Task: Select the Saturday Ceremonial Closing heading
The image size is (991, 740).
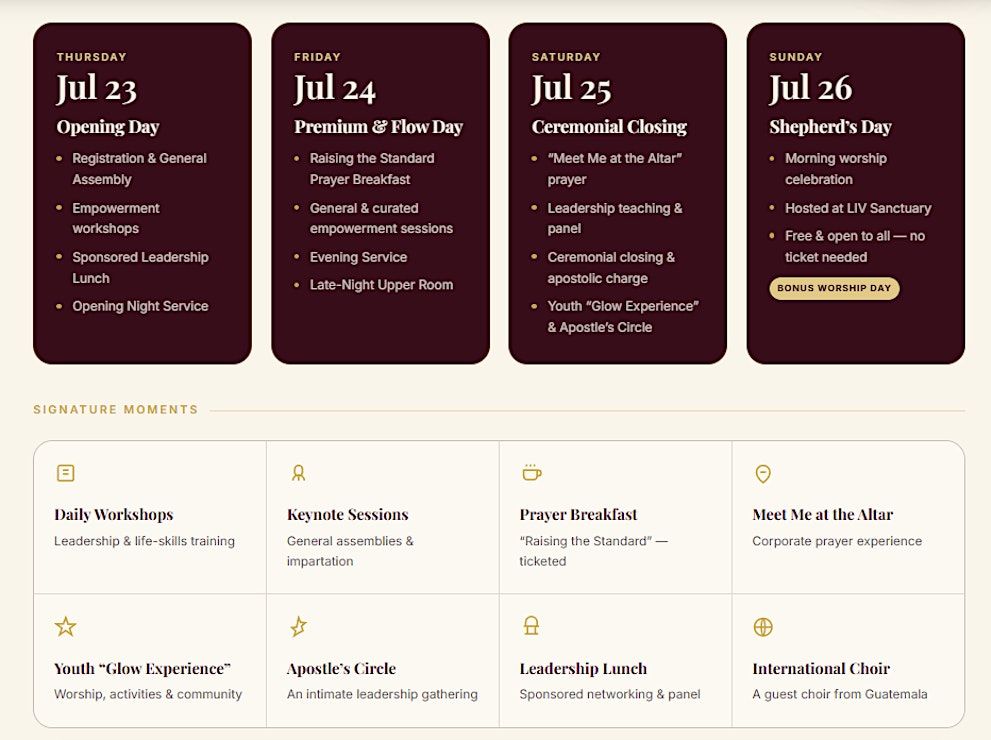Action: [609, 127]
